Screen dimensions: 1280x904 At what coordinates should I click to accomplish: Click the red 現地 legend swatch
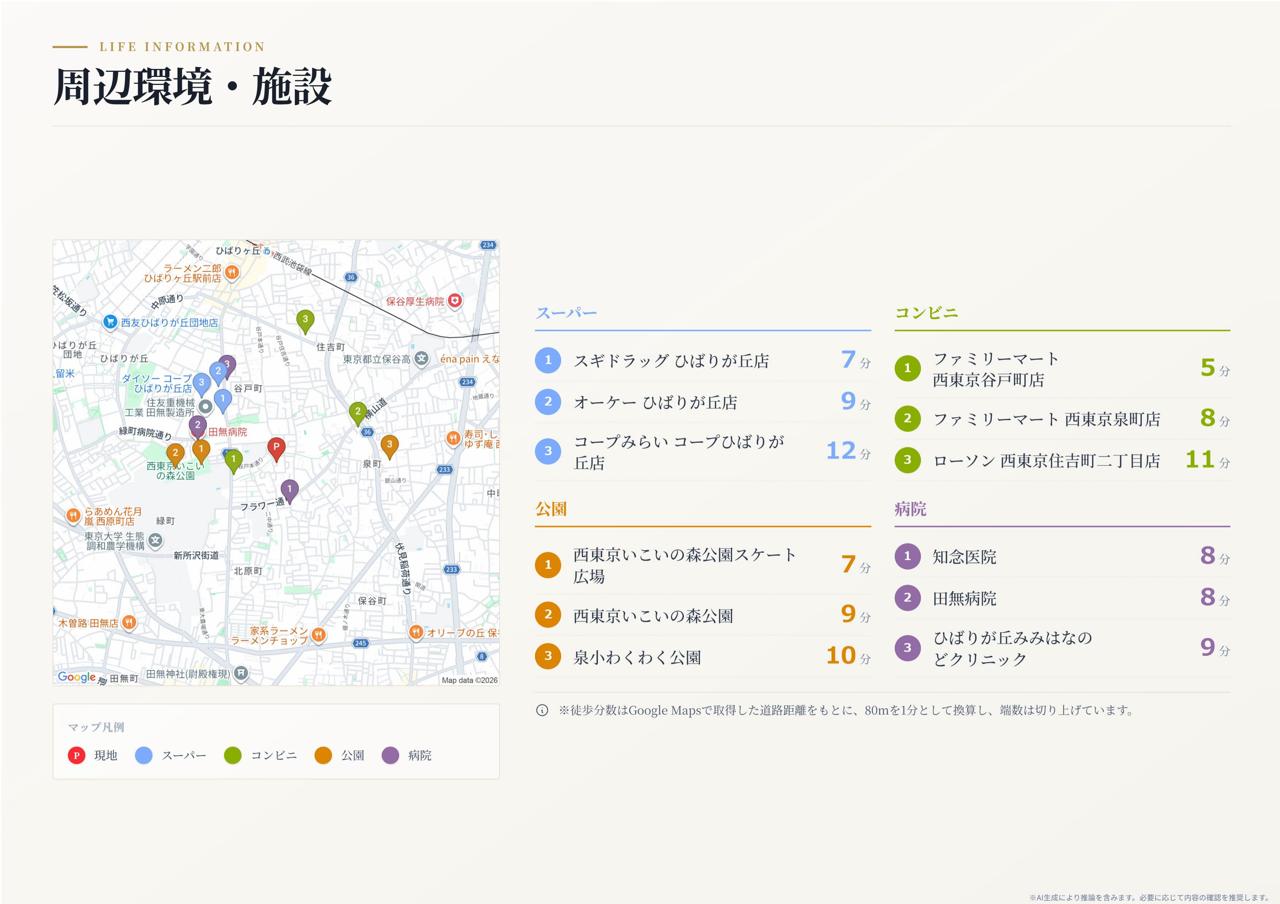pyautogui.click(x=76, y=755)
